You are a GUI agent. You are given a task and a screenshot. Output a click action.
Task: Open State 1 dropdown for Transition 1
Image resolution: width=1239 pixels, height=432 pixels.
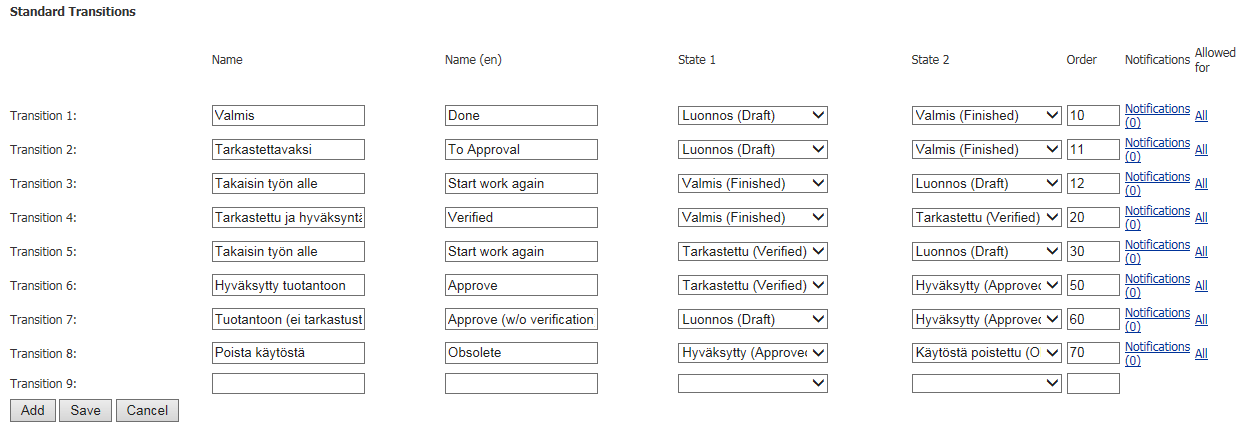coord(752,116)
